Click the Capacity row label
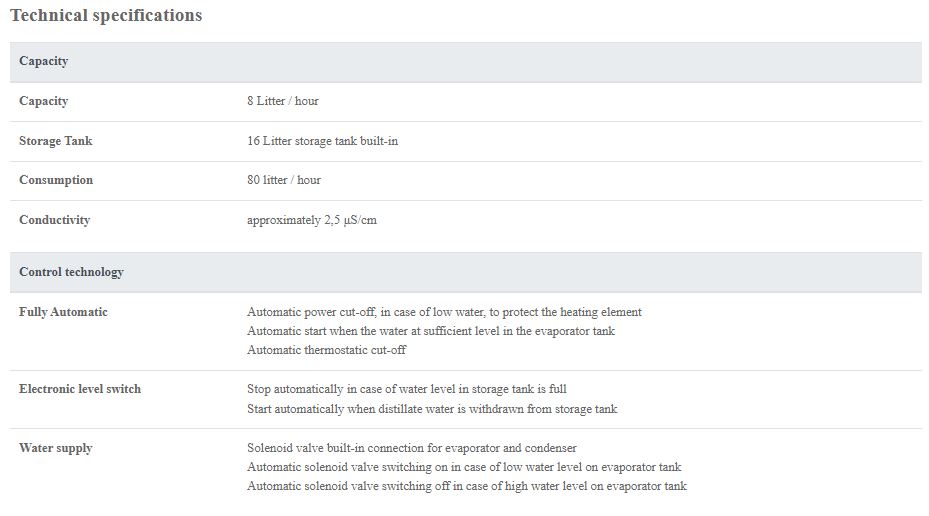929x516 pixels. click(43, 101)
